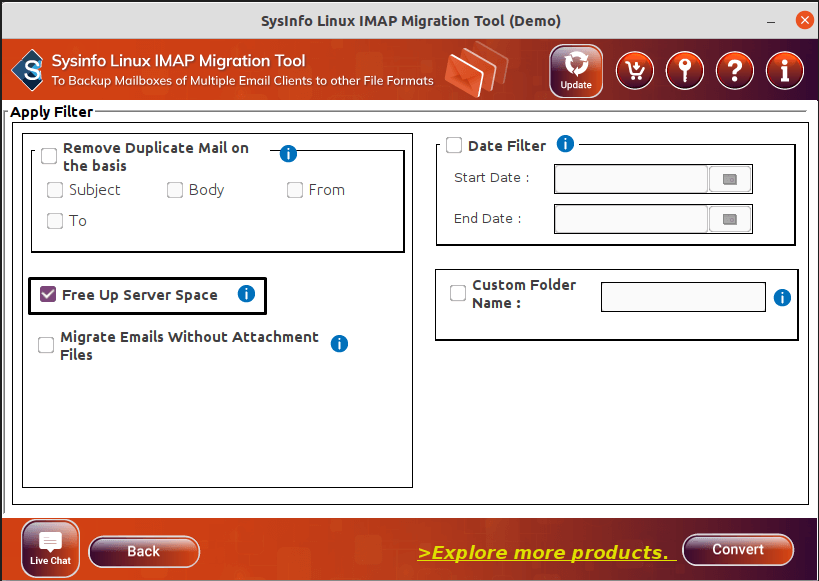819x581 pixels.
Task: Enable the Date Filter checkbox
Action: [454, 145]
